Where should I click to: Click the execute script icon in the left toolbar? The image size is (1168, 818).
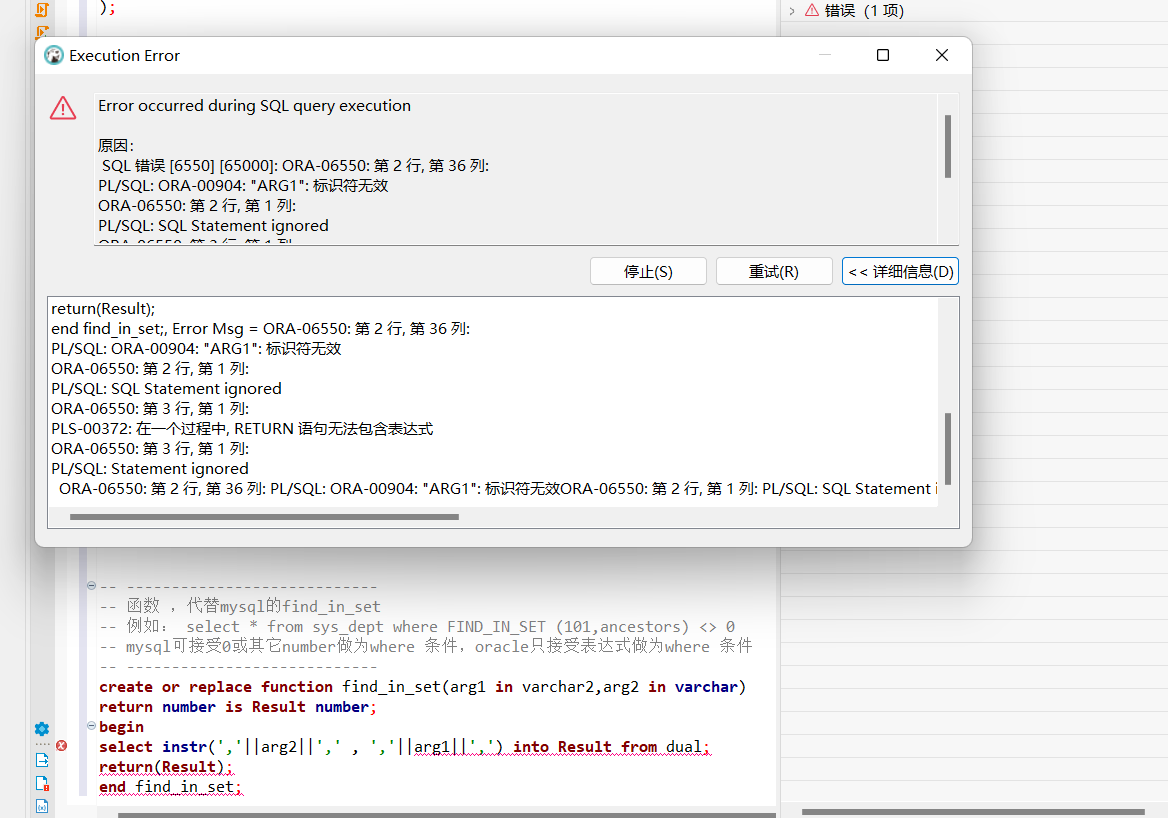pyautogui.click(x=41, y=10)
